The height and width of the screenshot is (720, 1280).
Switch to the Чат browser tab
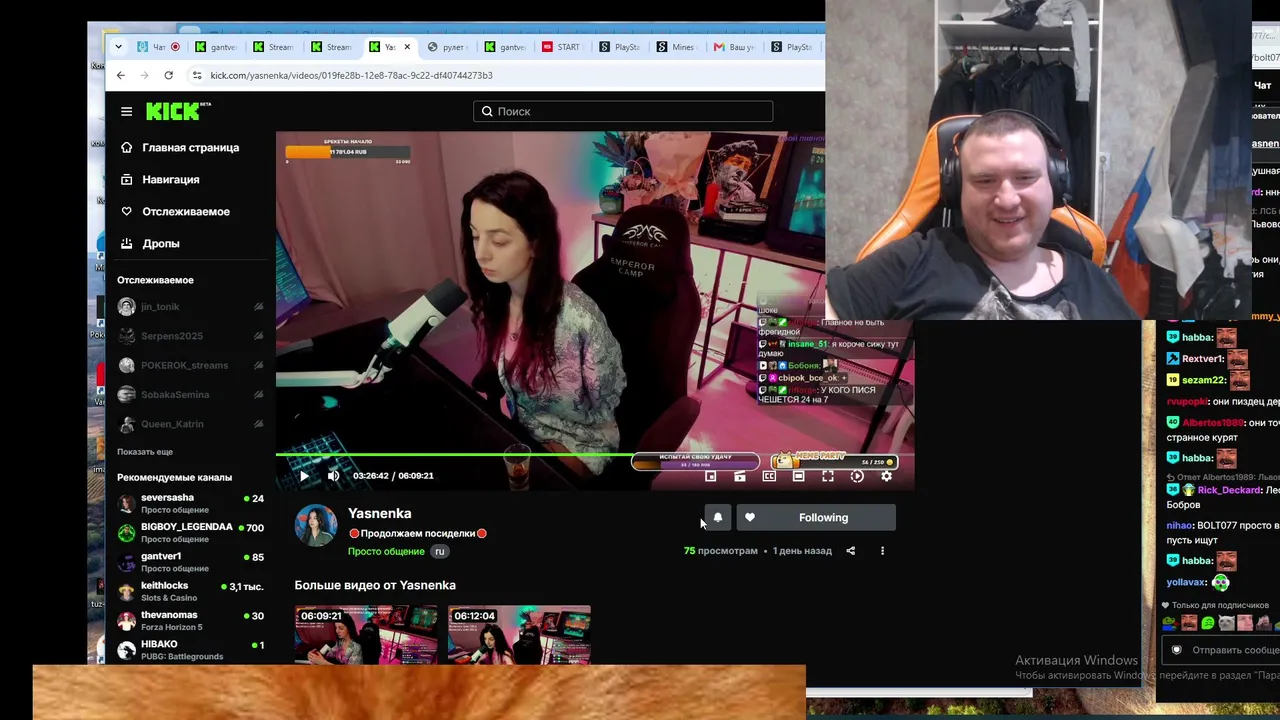pos(158,47)
